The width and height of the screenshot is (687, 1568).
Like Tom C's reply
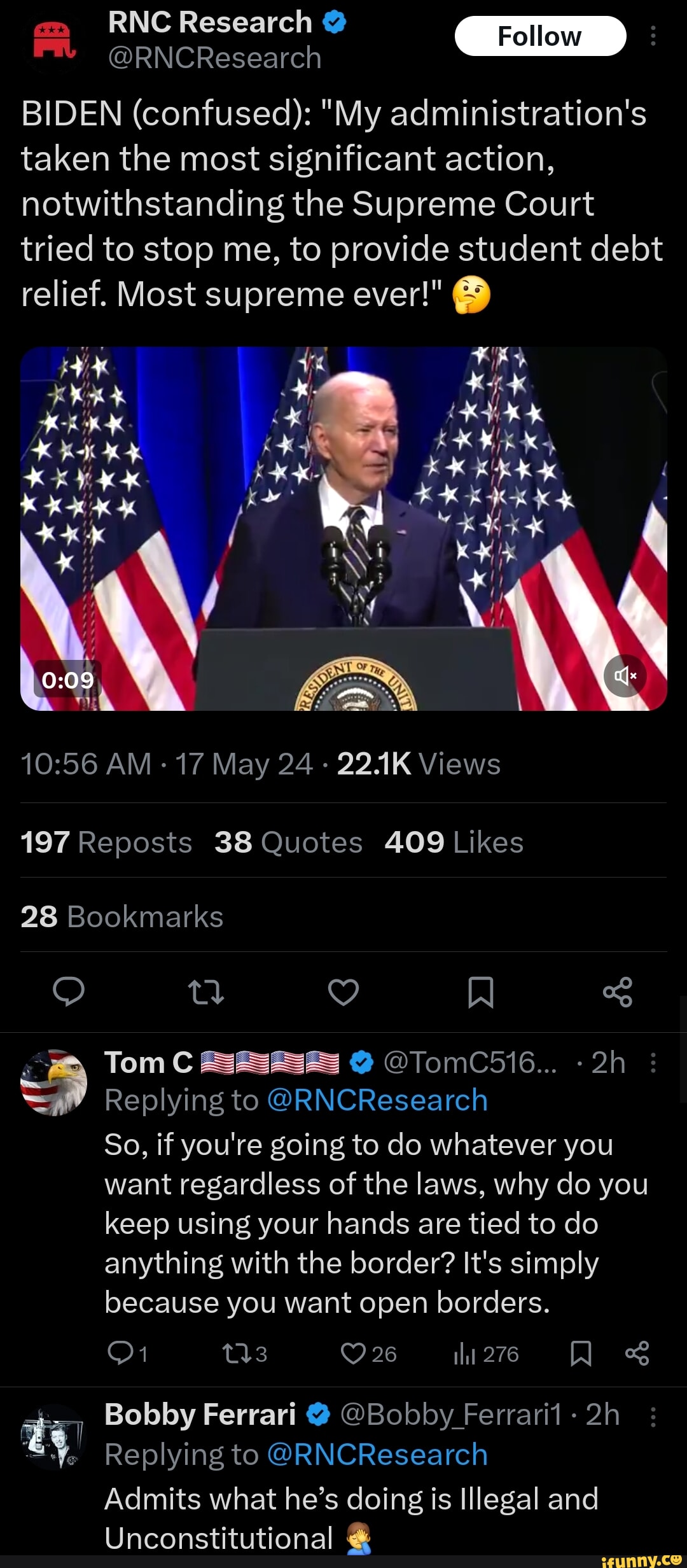coord(353,1354)
